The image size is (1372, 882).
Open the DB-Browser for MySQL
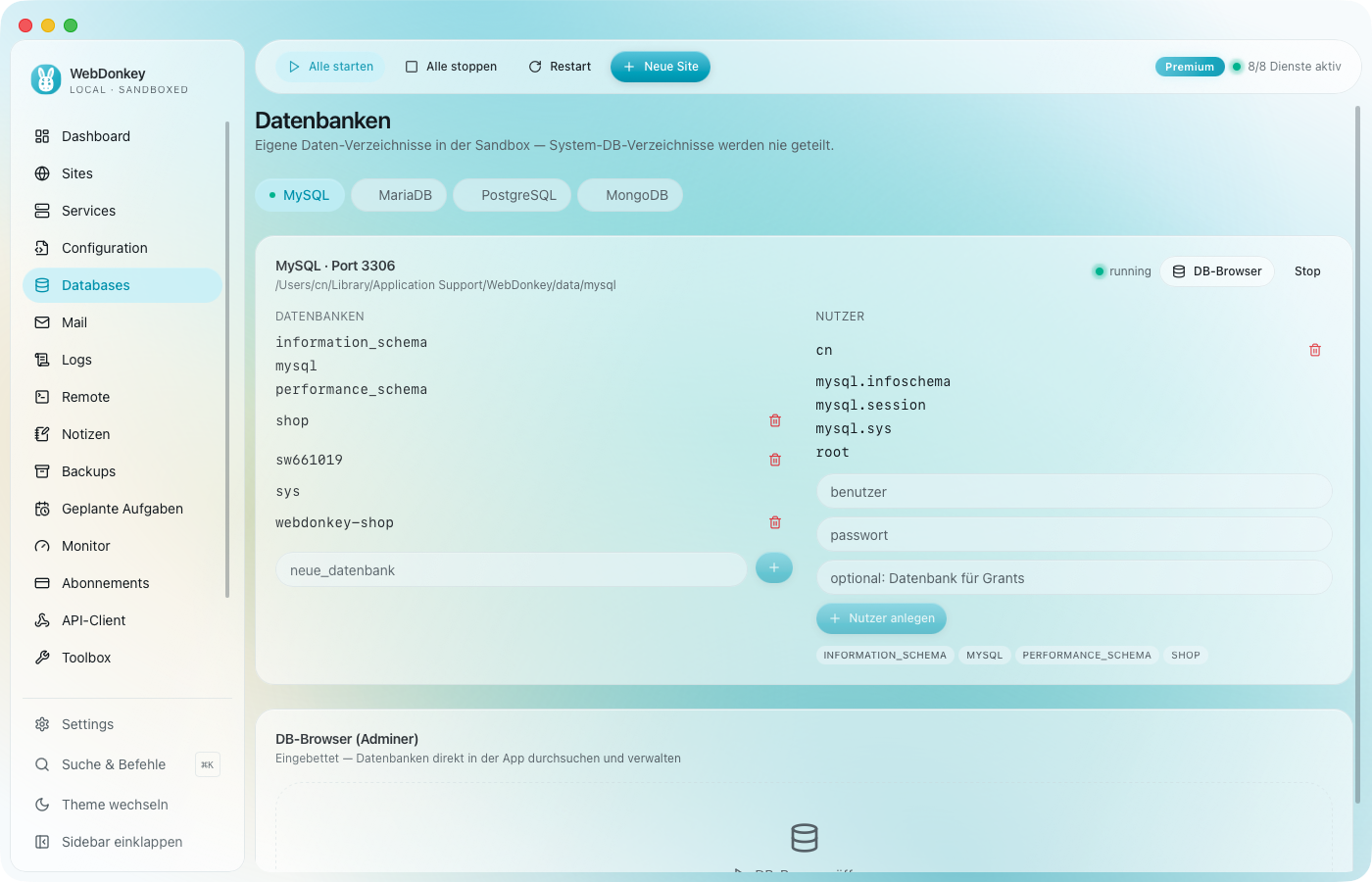(x=1217, y=271)
